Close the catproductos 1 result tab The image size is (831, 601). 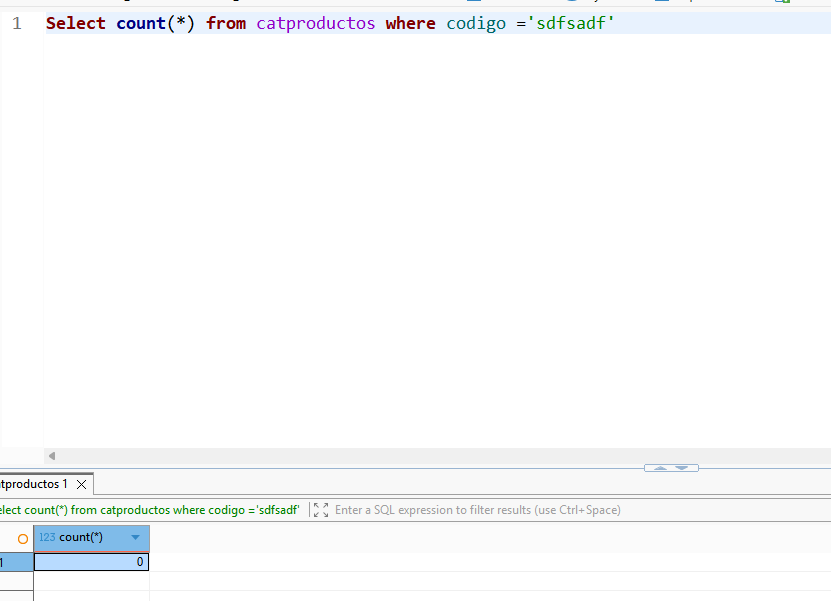[x=81, y=484]
